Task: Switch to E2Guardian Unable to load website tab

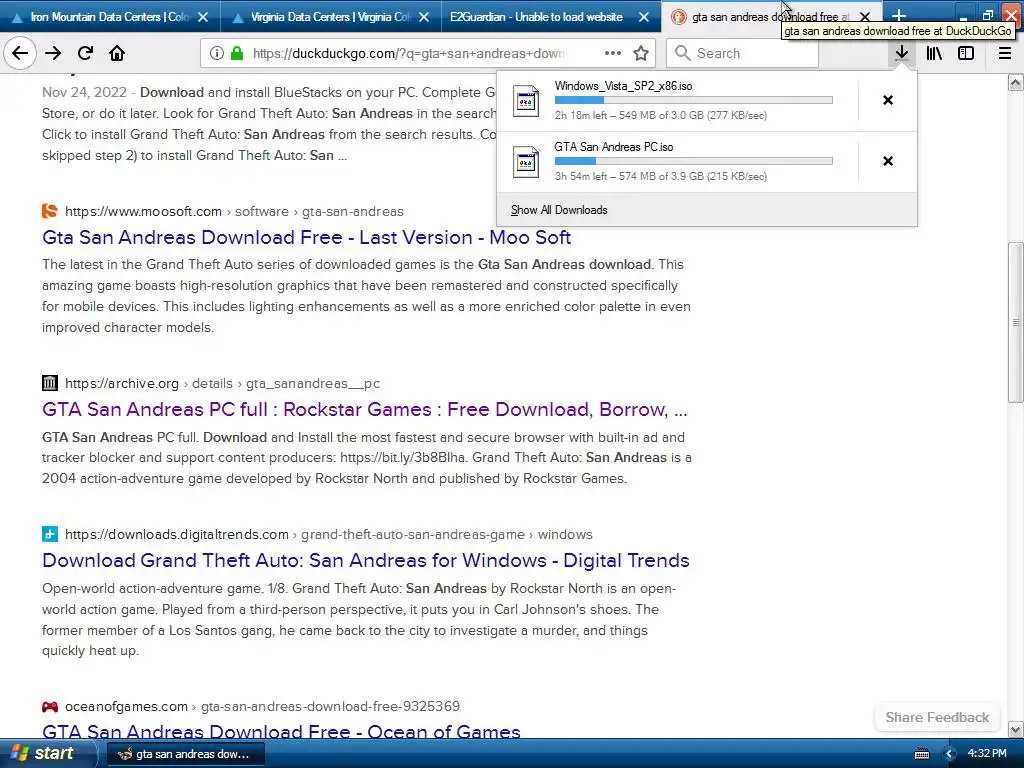Action: 536,17
